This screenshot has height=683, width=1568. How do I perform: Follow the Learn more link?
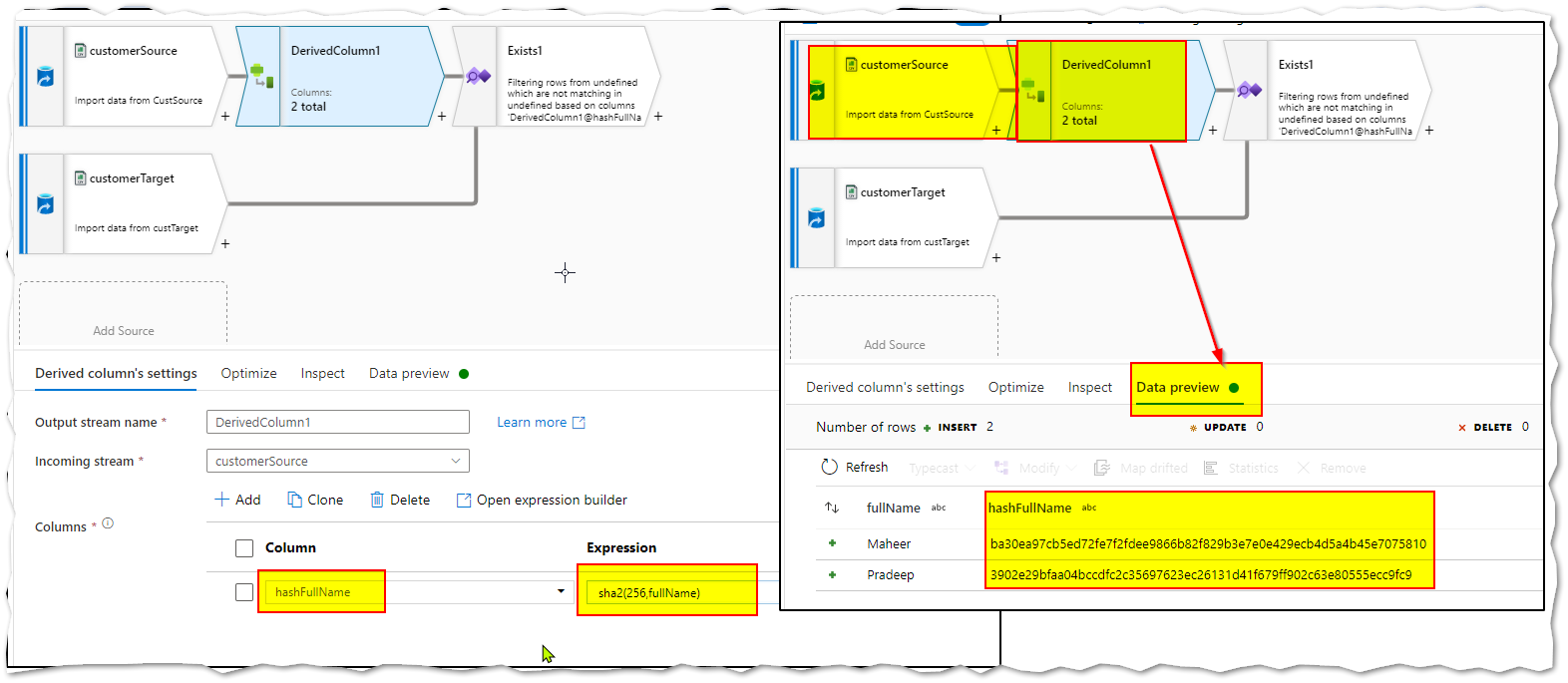[x=532, y=423]
